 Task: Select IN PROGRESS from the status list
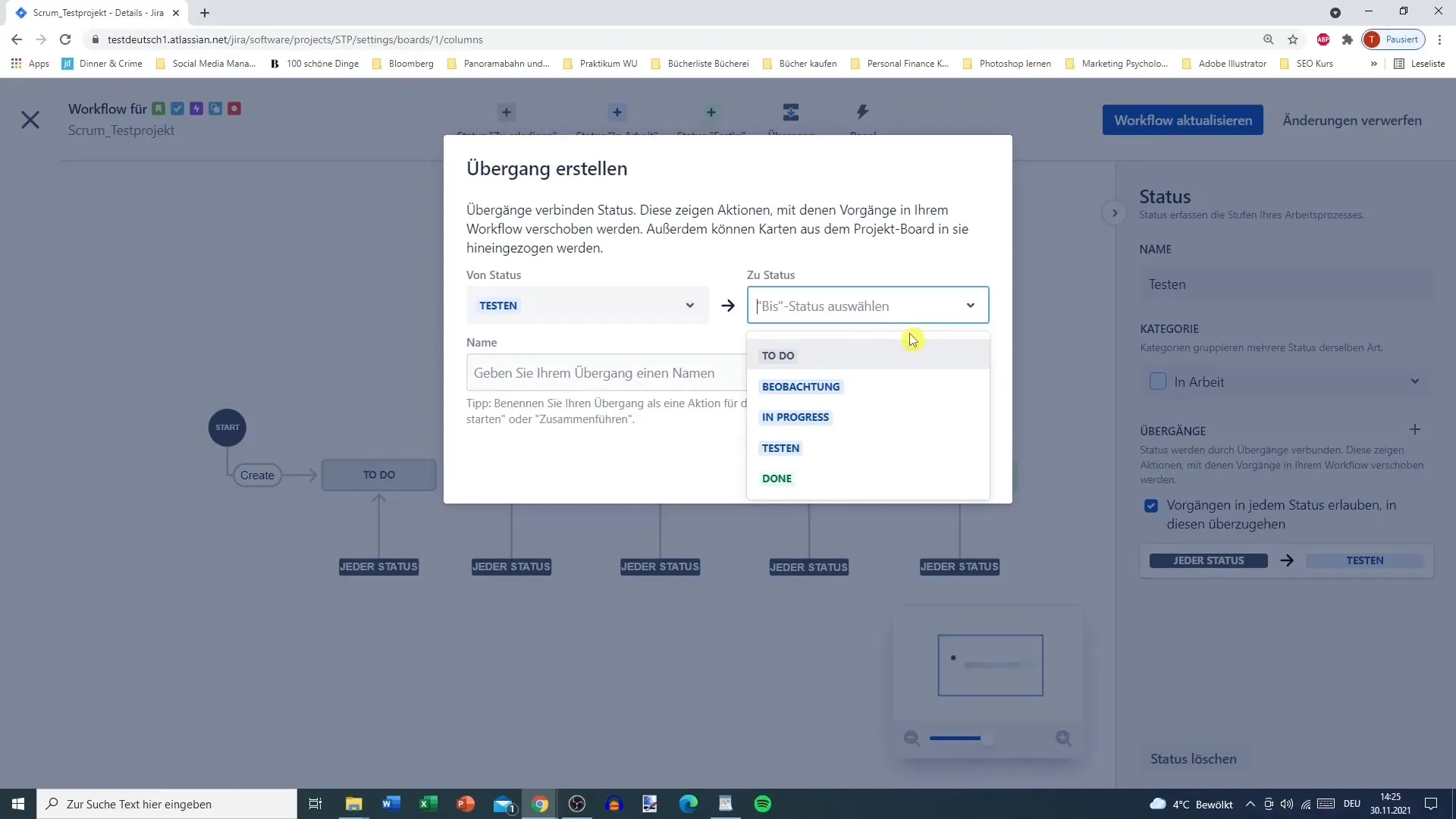pyautogui.click(x=868, y=417)
